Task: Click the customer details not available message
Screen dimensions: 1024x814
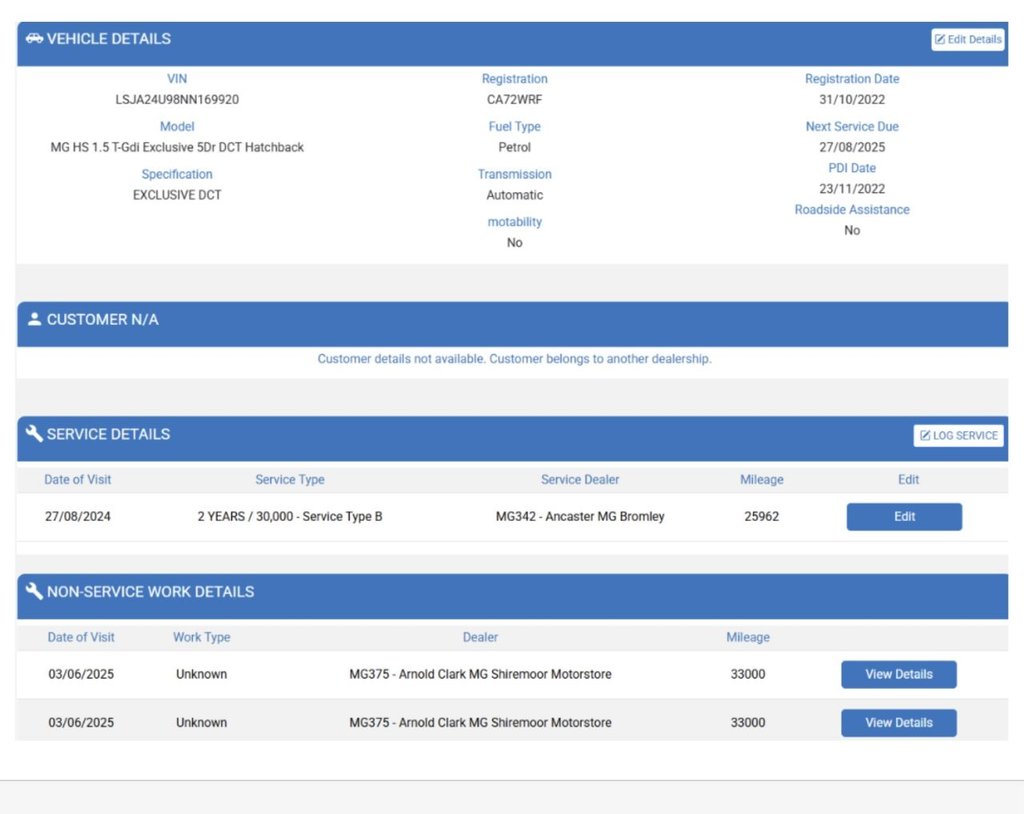Action: pos(514,359)
